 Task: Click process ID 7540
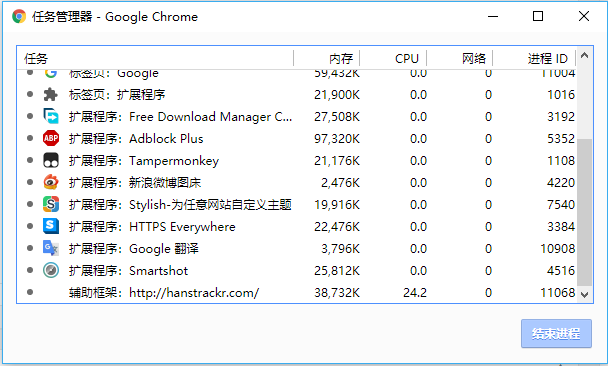click(x=561, y=204)
